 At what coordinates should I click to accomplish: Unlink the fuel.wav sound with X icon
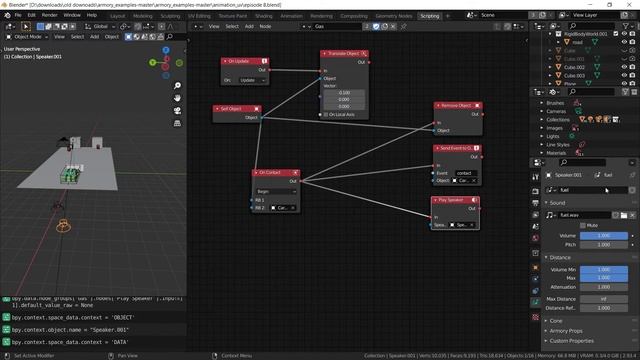(632, 215)
